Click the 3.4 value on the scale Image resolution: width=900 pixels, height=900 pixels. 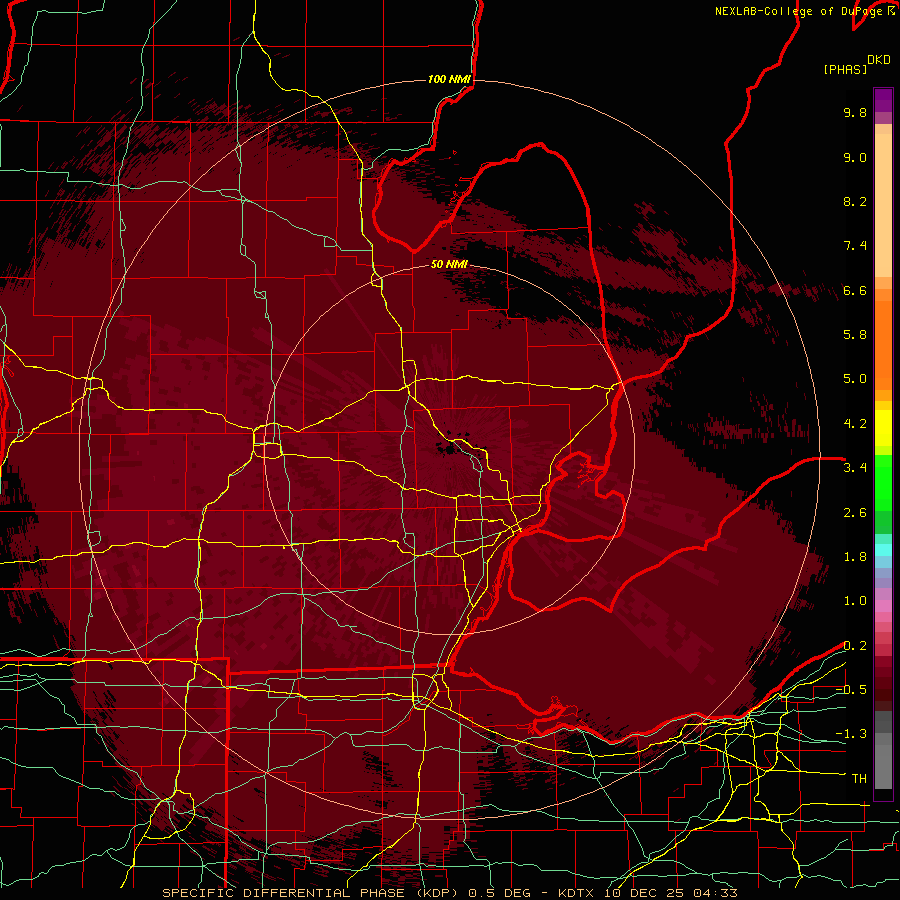pyautogui.click(x=855, y=468)
